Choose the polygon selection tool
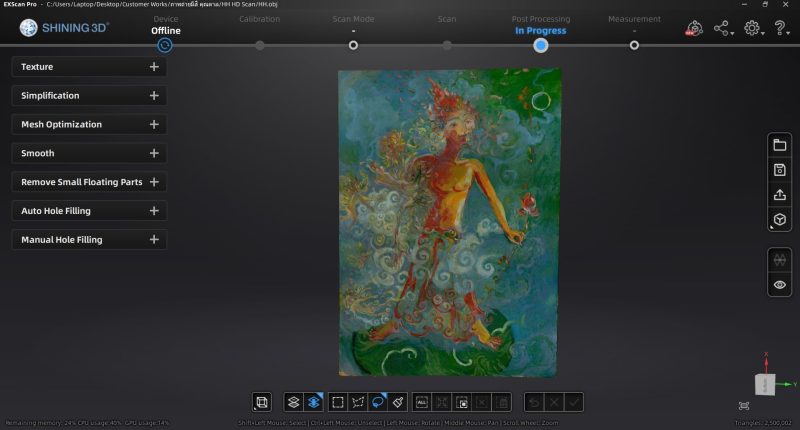The width and height of the screenshot is (800, 430). coord(358,402)
